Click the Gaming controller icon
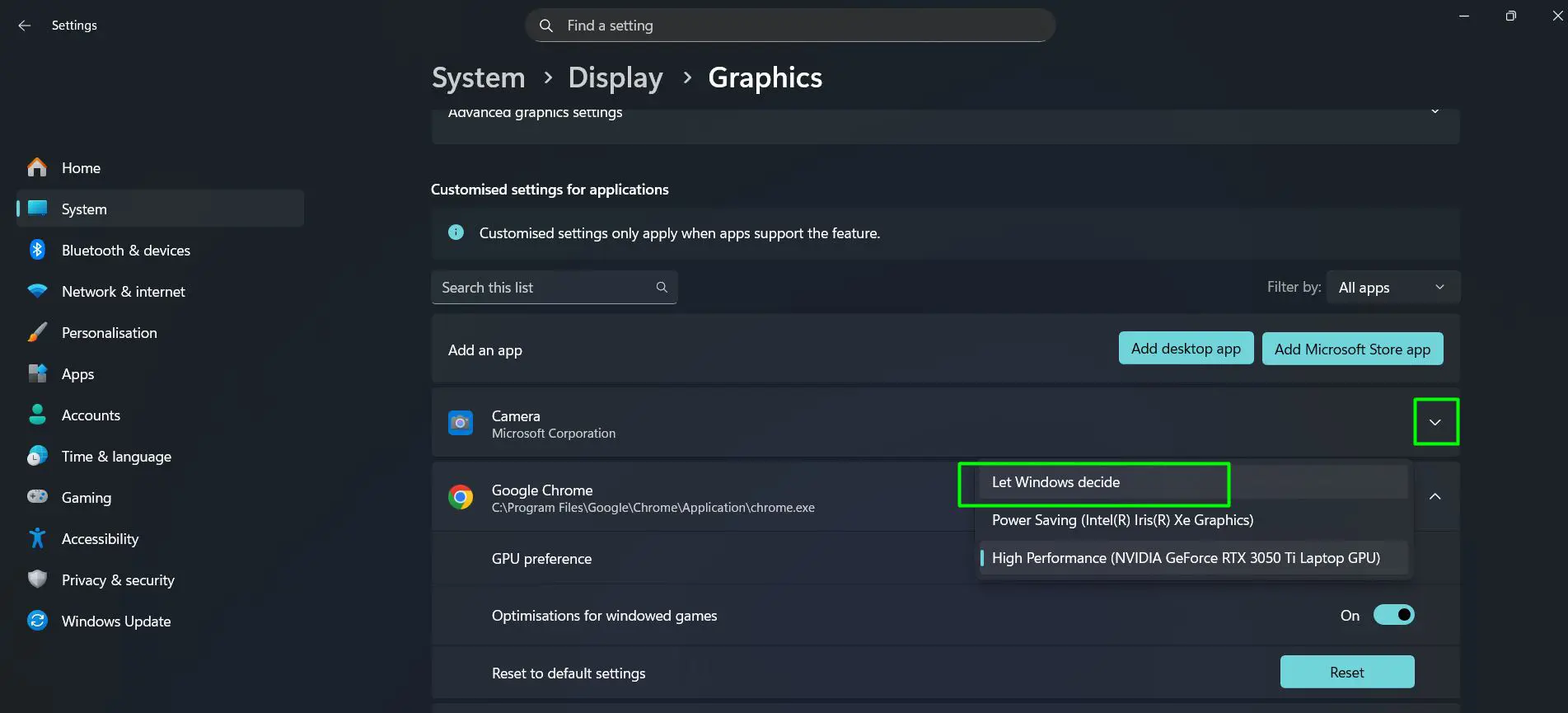 [x=37, y=497]
